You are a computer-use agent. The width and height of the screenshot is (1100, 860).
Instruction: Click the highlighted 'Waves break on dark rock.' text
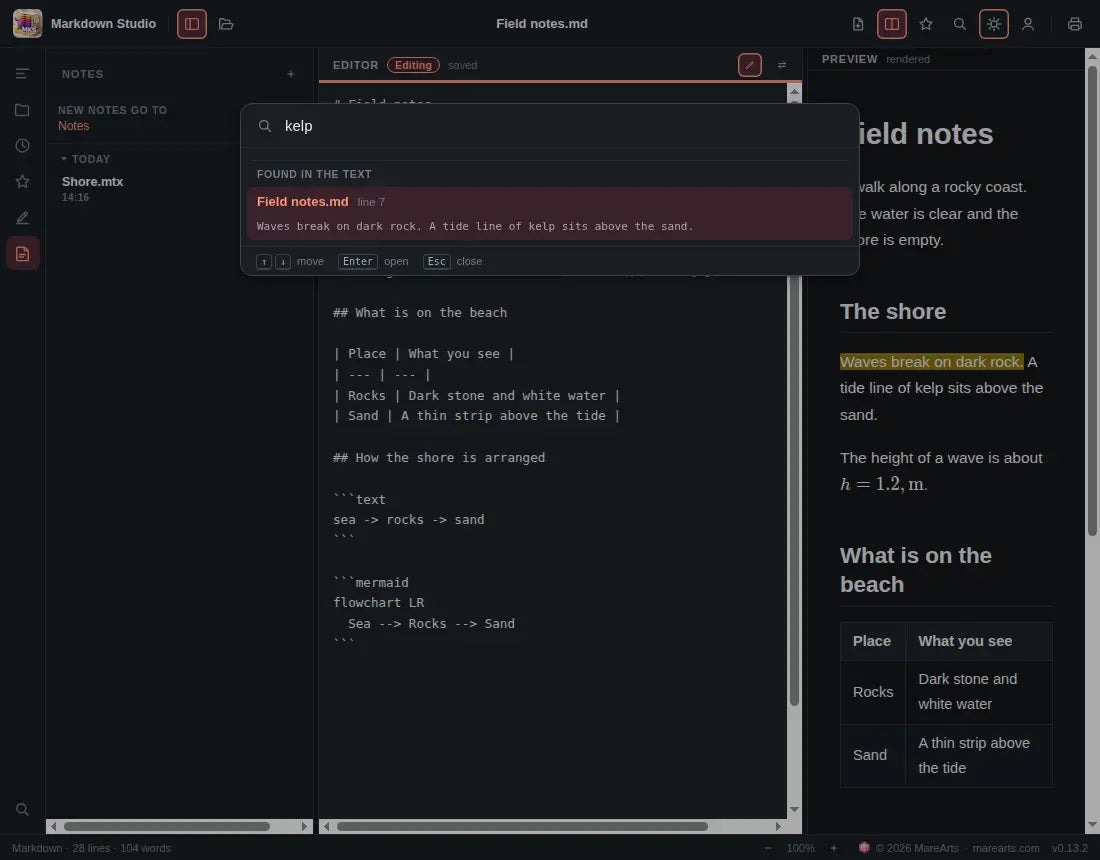coord(932,362)
